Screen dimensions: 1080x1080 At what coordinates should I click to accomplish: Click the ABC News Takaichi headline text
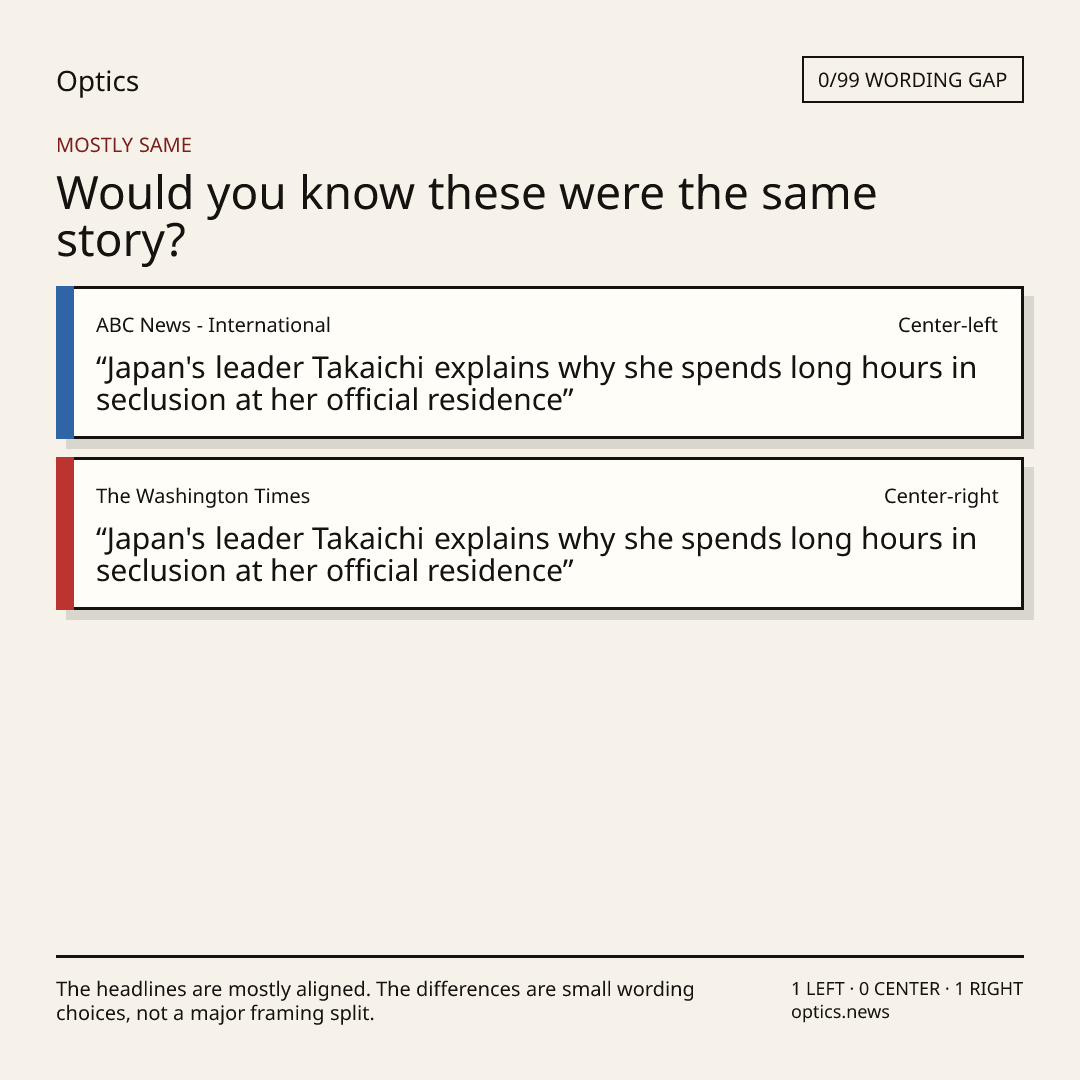pyautogui.click(x=536, y=384)
